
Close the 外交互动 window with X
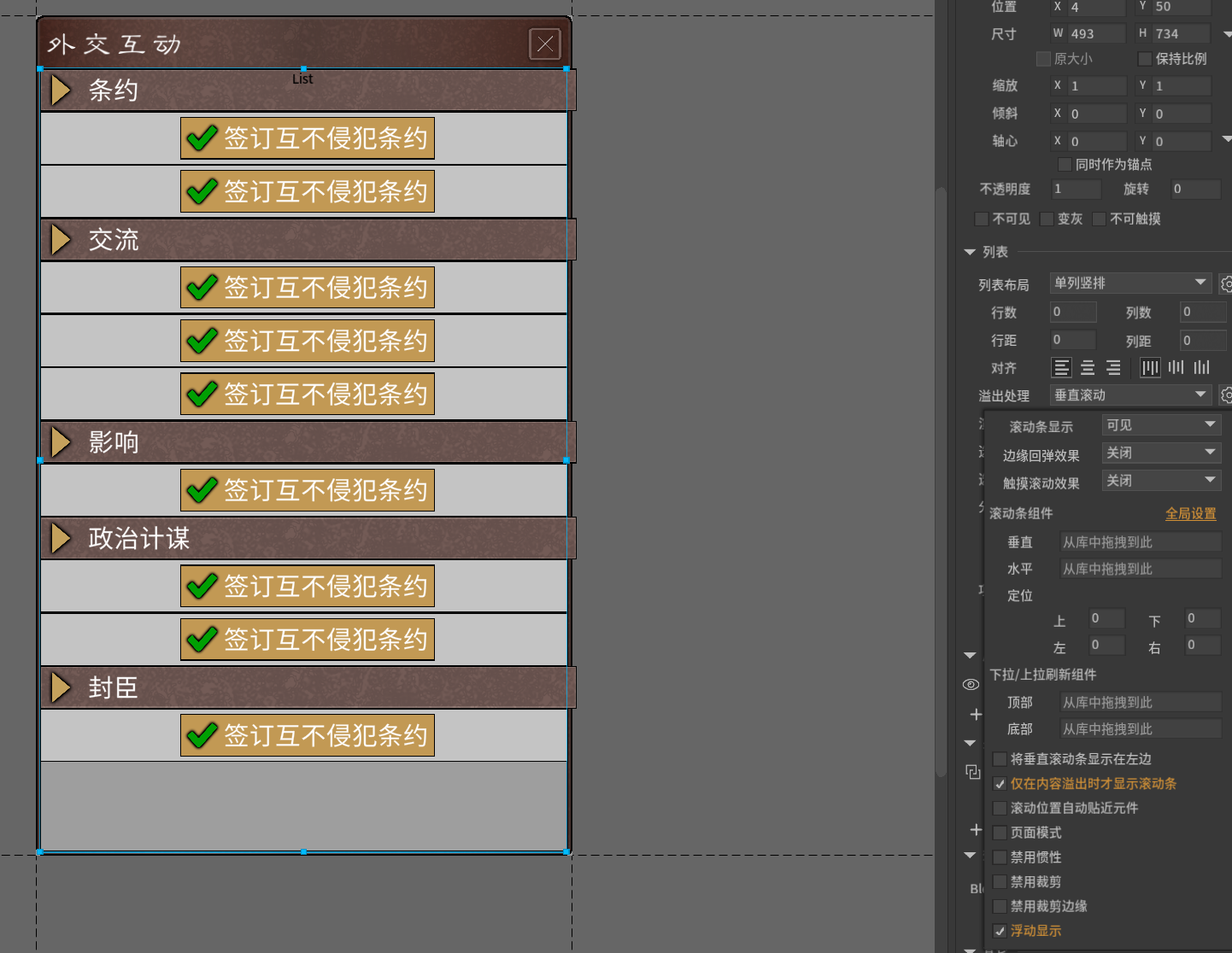tap(545, 44)
